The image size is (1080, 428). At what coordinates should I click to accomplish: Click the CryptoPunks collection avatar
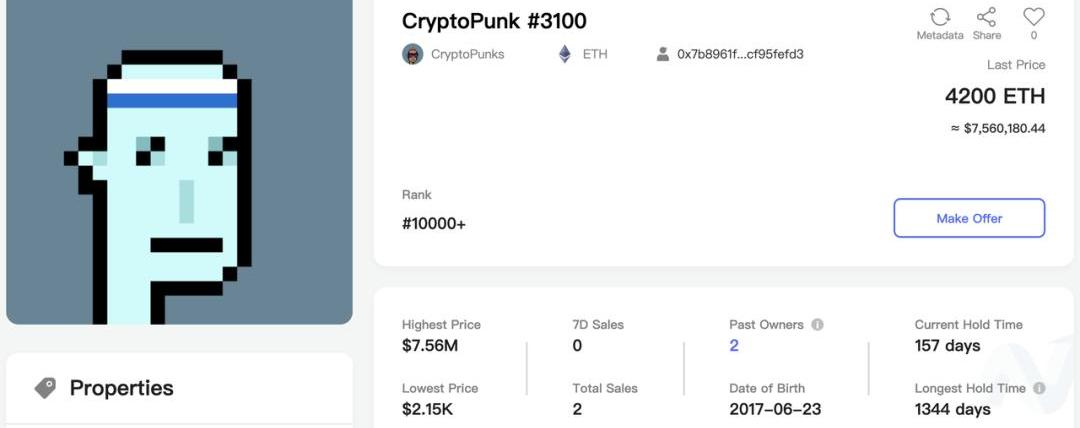point(413,54)
